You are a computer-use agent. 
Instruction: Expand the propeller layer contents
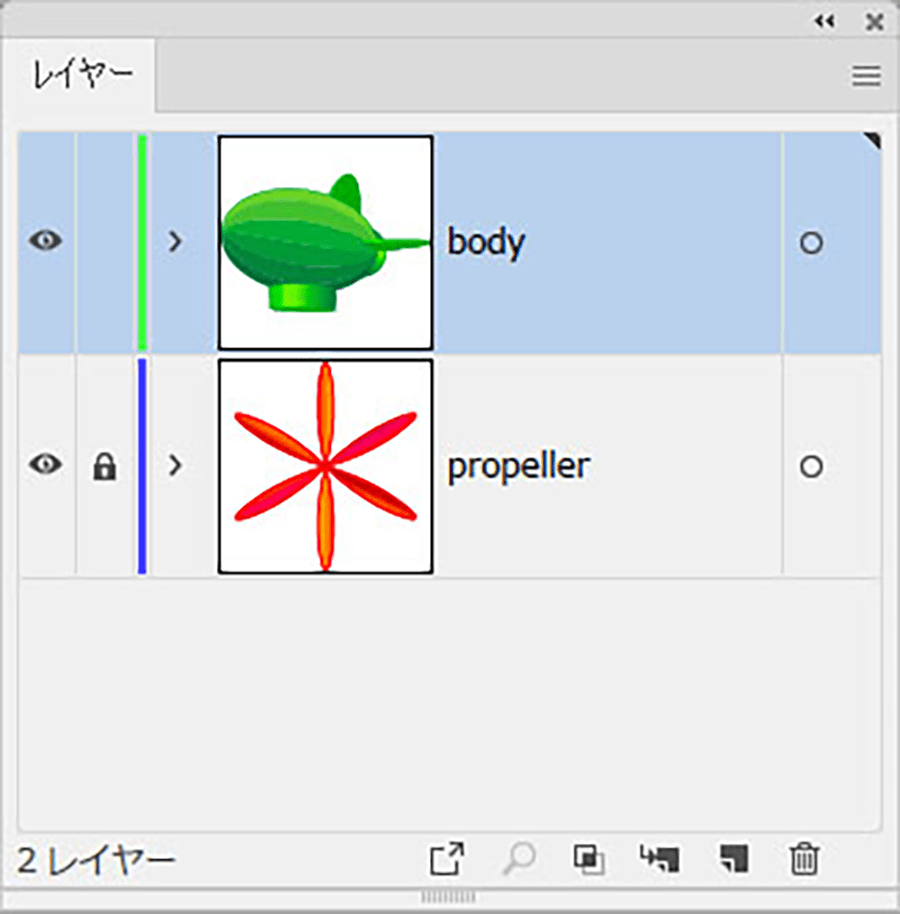tap(175, 465)
